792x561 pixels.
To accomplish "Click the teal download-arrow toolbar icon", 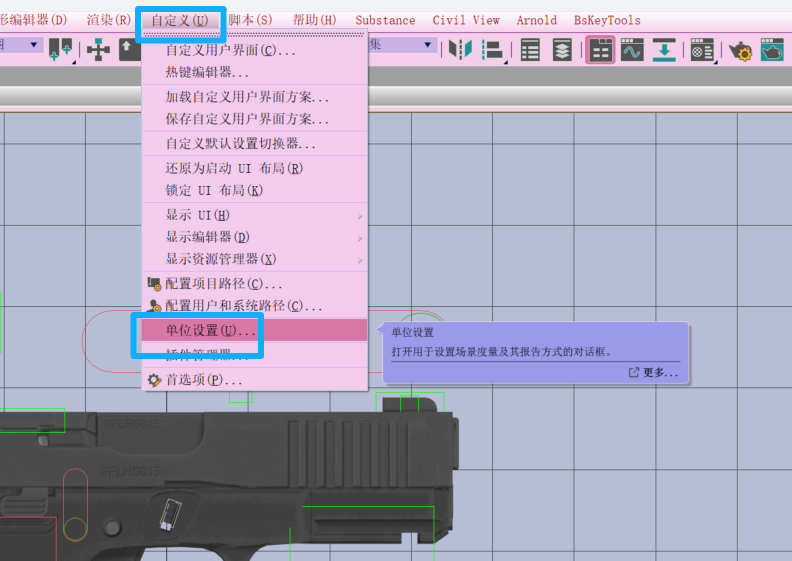I will (x=664, y=50).
